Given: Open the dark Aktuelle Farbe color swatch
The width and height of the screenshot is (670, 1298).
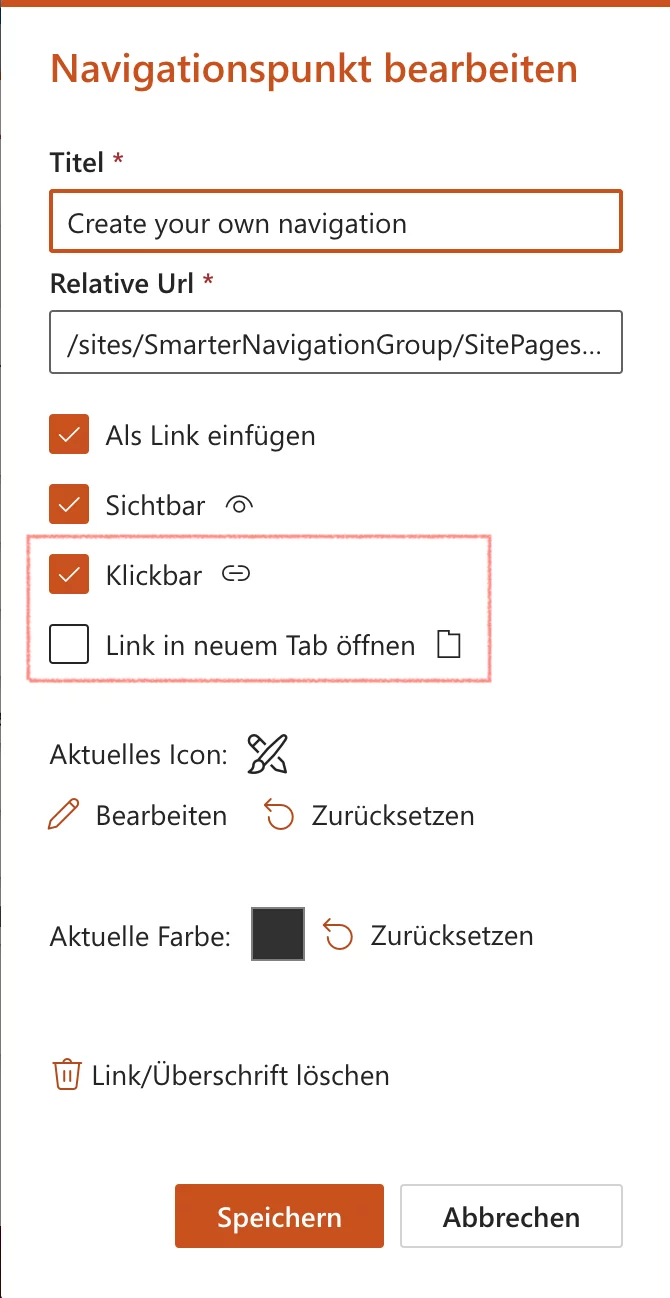Looking at the screenshot, I should (278, 935).
